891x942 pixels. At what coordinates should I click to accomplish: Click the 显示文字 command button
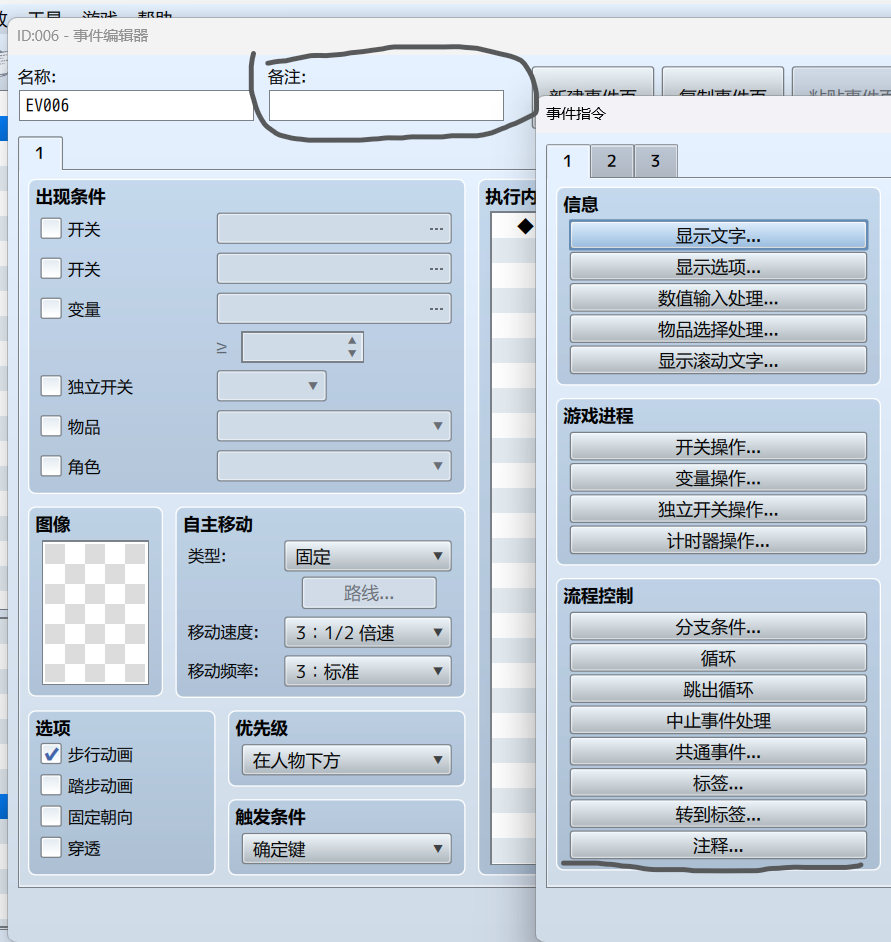(x=717, y=235)
